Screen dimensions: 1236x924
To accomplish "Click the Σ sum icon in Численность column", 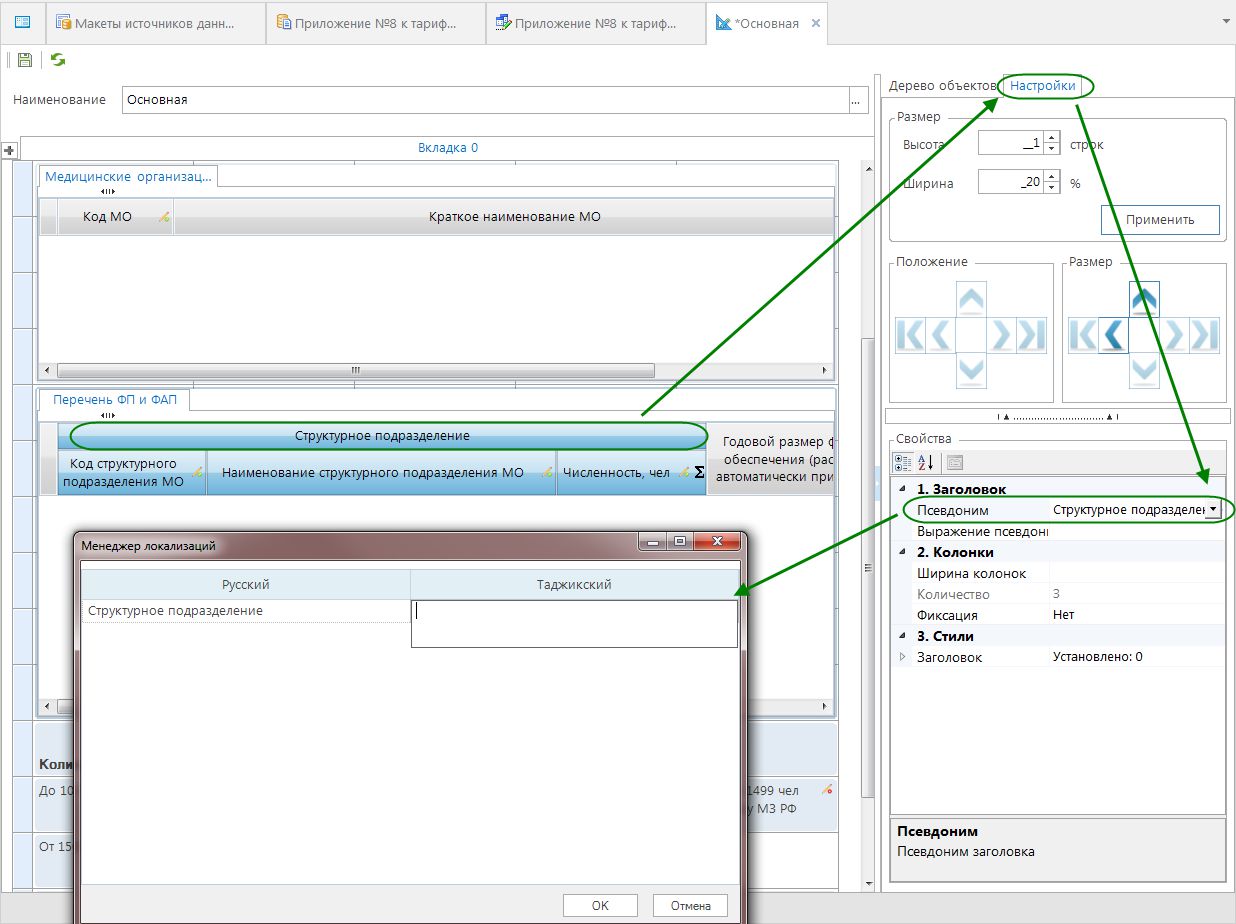I will click(x=699, y=473).
